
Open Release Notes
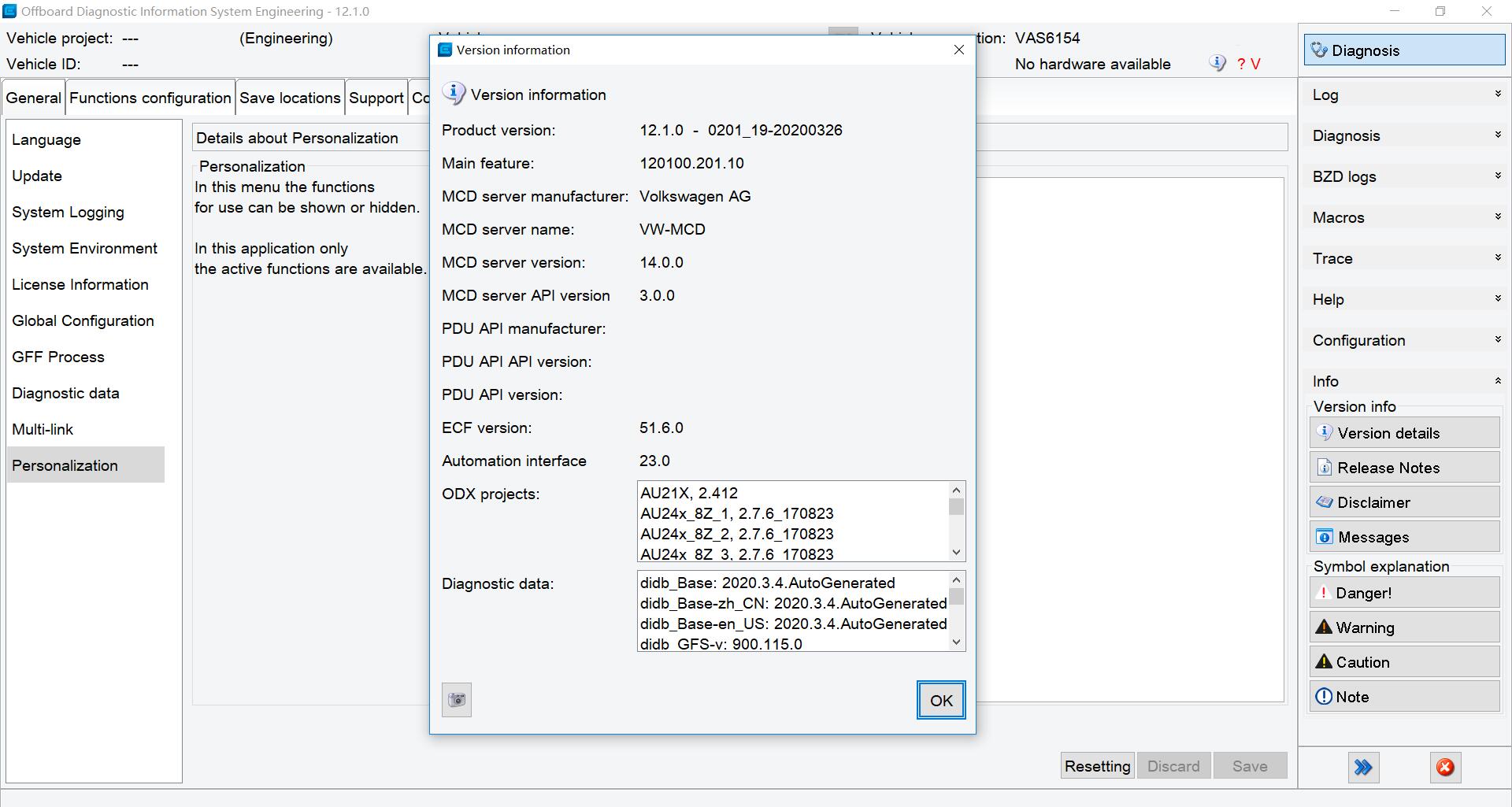1405,468
